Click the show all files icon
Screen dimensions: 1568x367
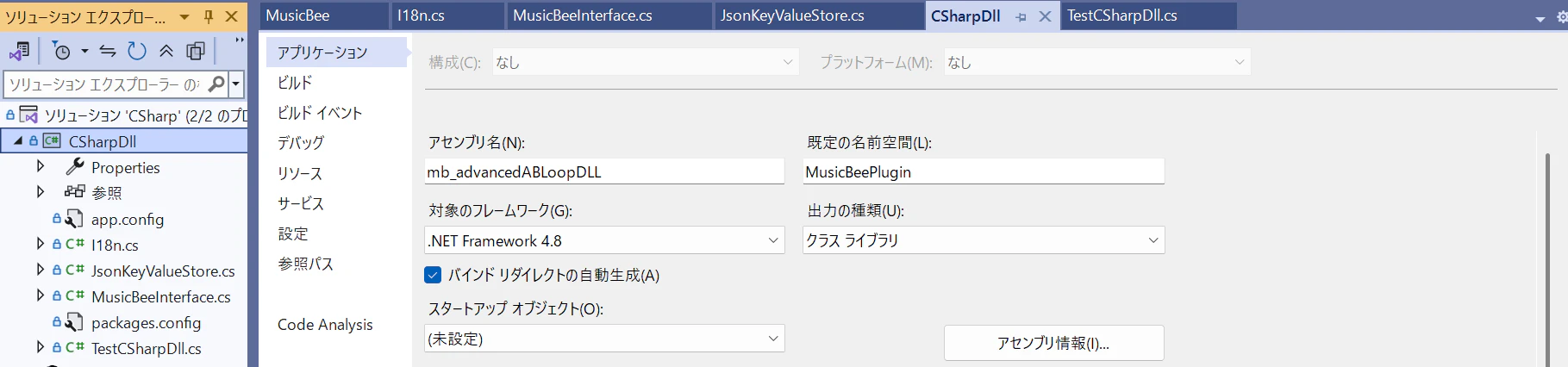point(196,52)
